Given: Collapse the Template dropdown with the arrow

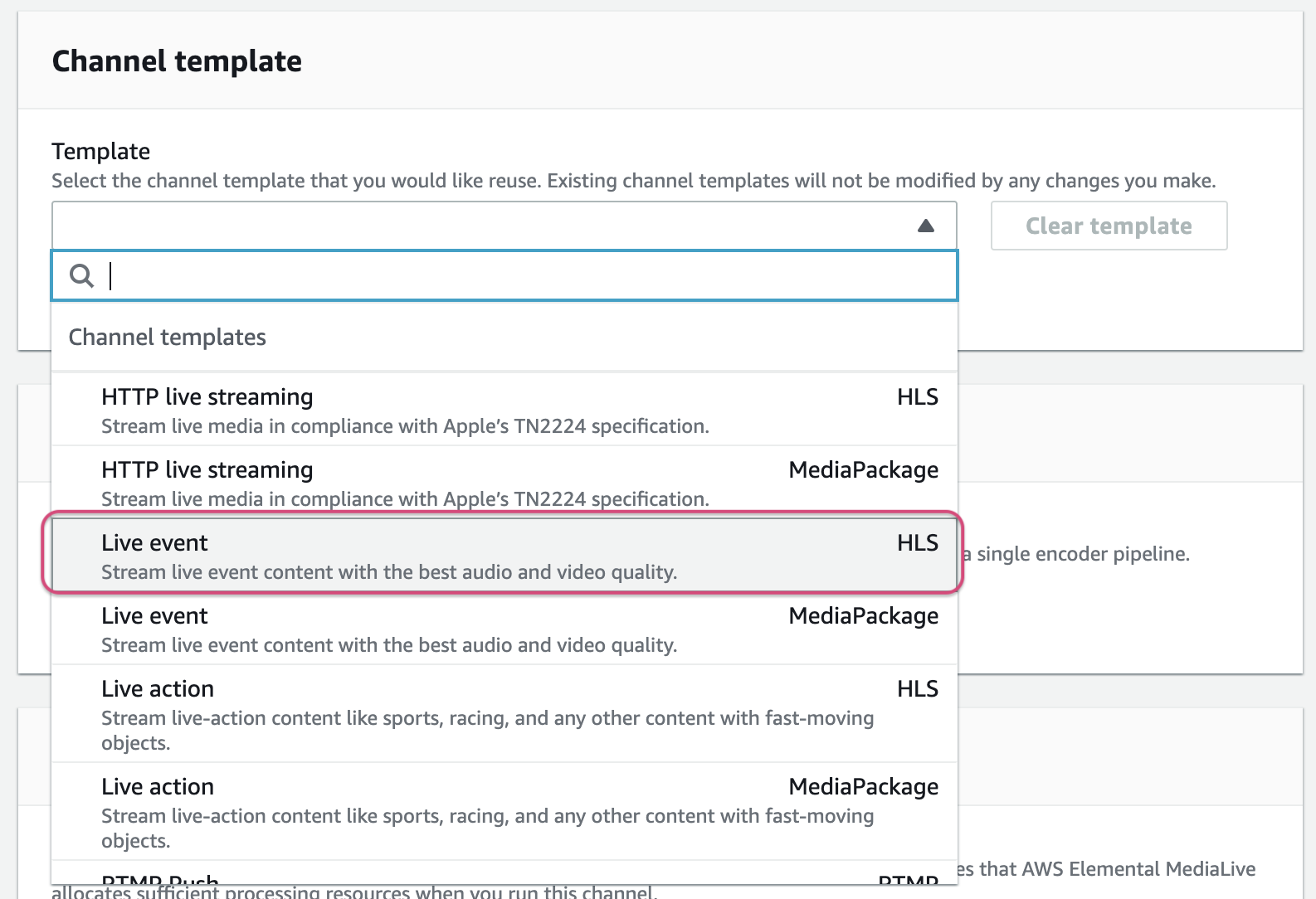Looking at the screenshot, I should pos(926,226).
